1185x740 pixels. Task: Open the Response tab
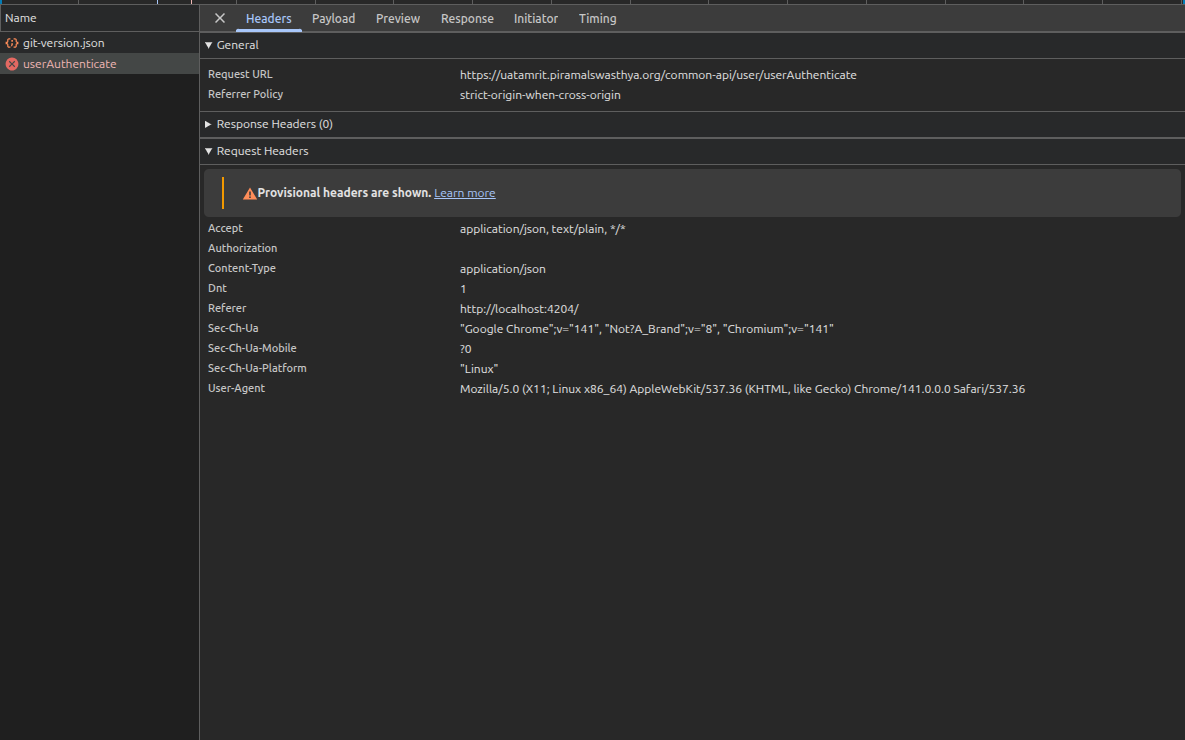[x=467, y=18]
